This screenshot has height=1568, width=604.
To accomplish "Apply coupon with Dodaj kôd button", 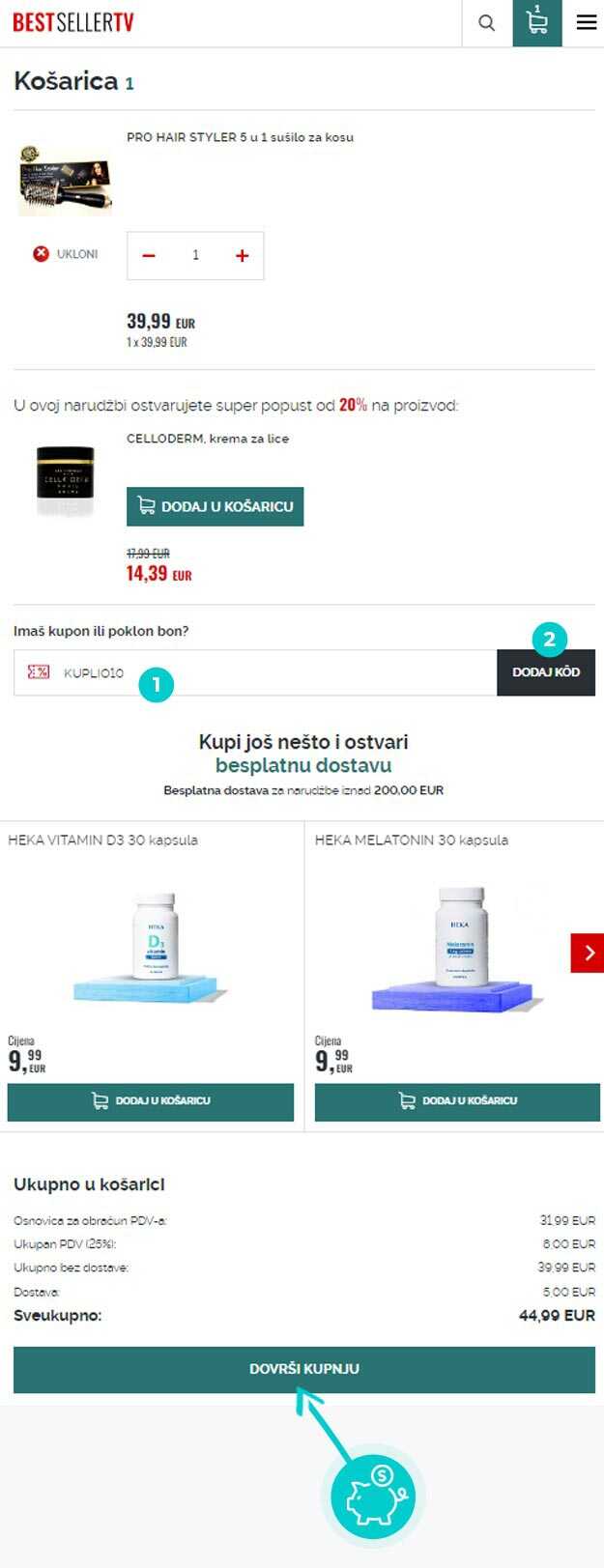I will pos(546,672).
